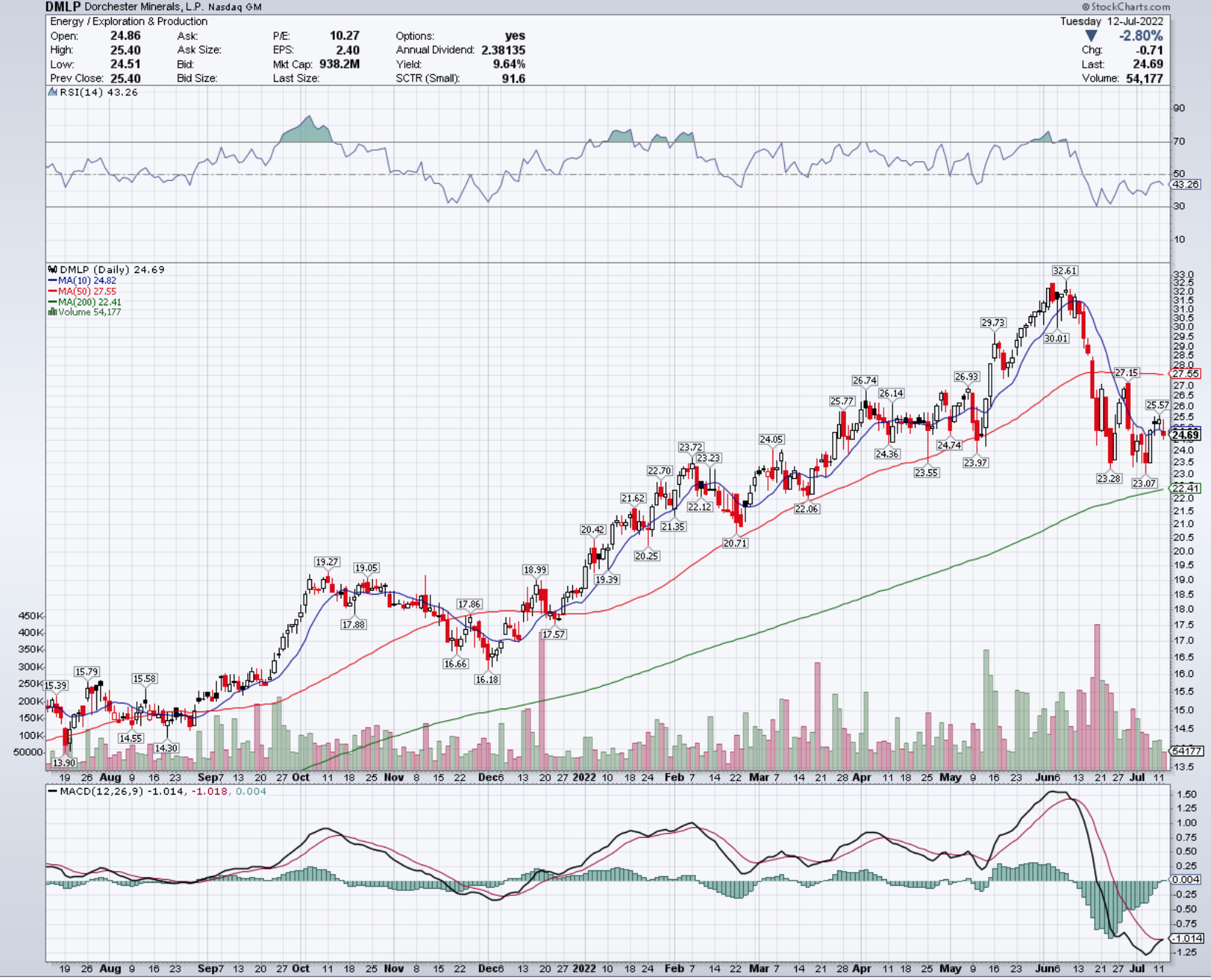
Task: Click the EPS value 2.40
Action: point(348,50)
